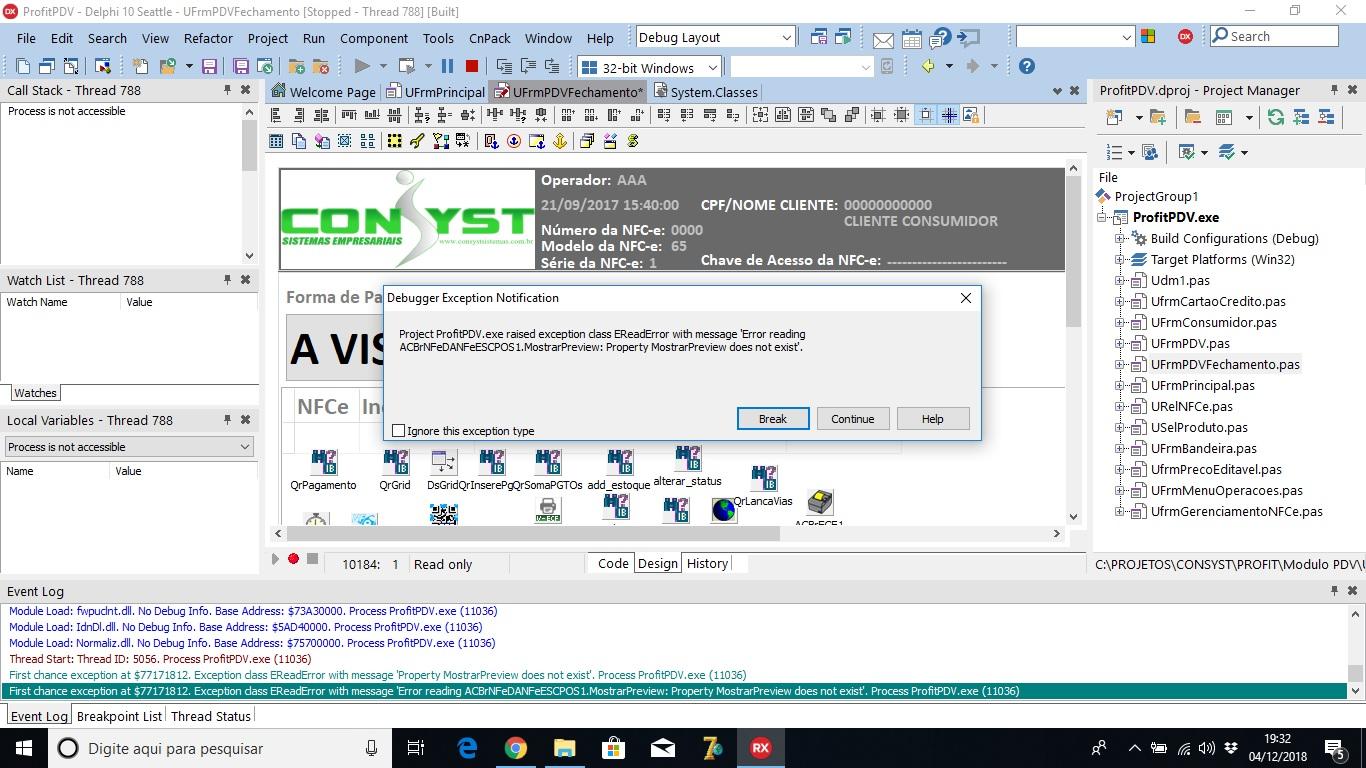The width and height of the screenshot is (1366, 768).
Task: Open the History tab
Action: tap(707, 563)
